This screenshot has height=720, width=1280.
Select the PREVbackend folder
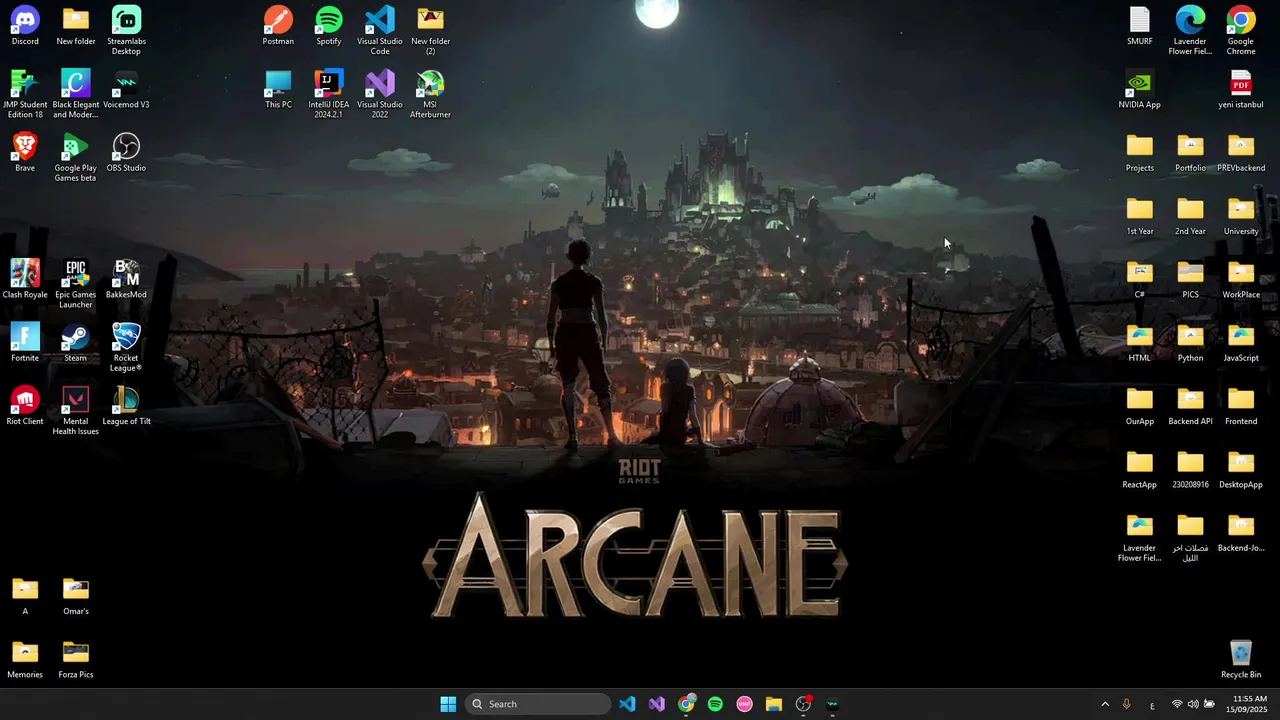click(x=1241, y=152)
